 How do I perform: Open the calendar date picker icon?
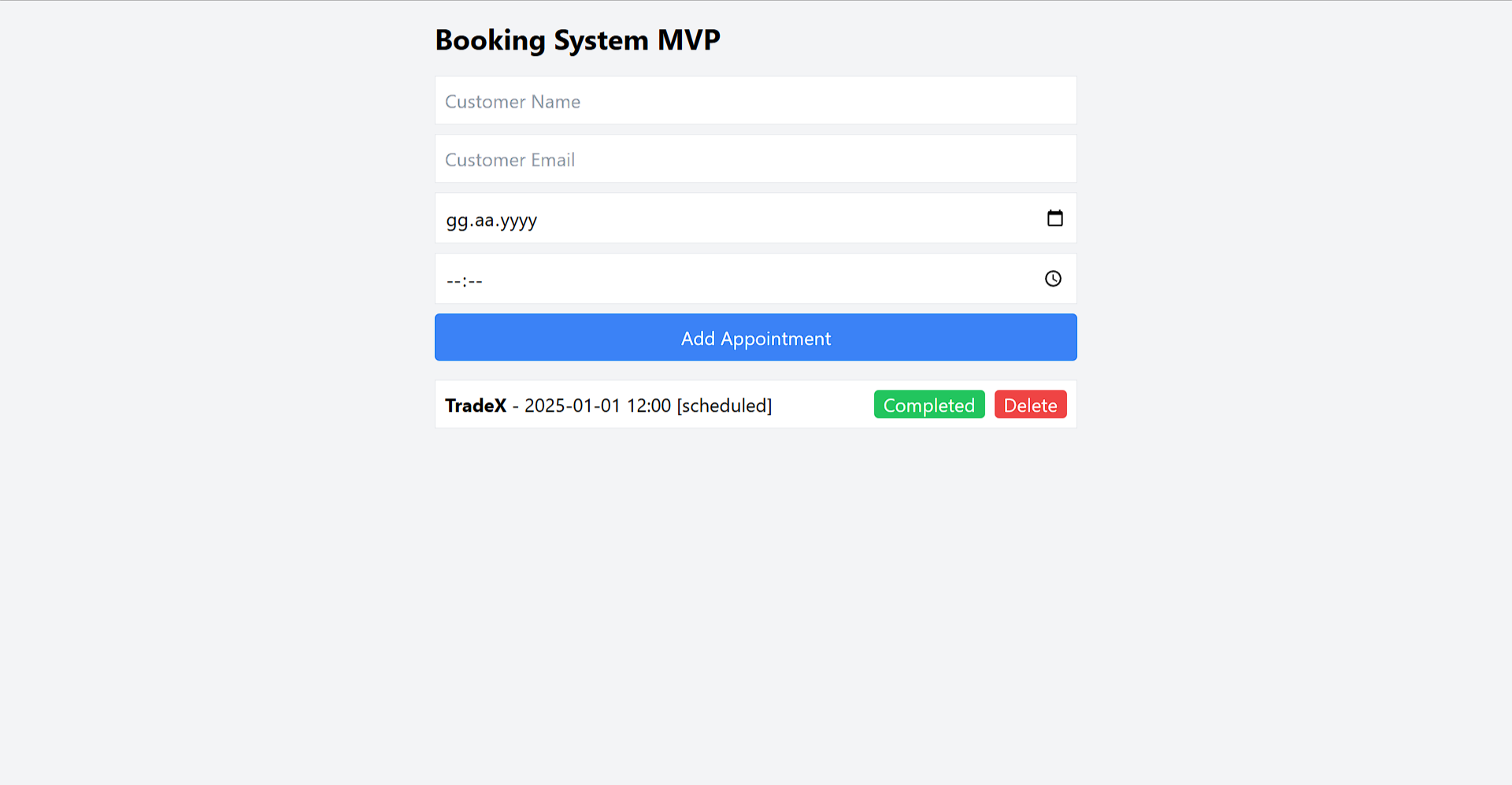pyautogui.click(x=1054, y=218)
